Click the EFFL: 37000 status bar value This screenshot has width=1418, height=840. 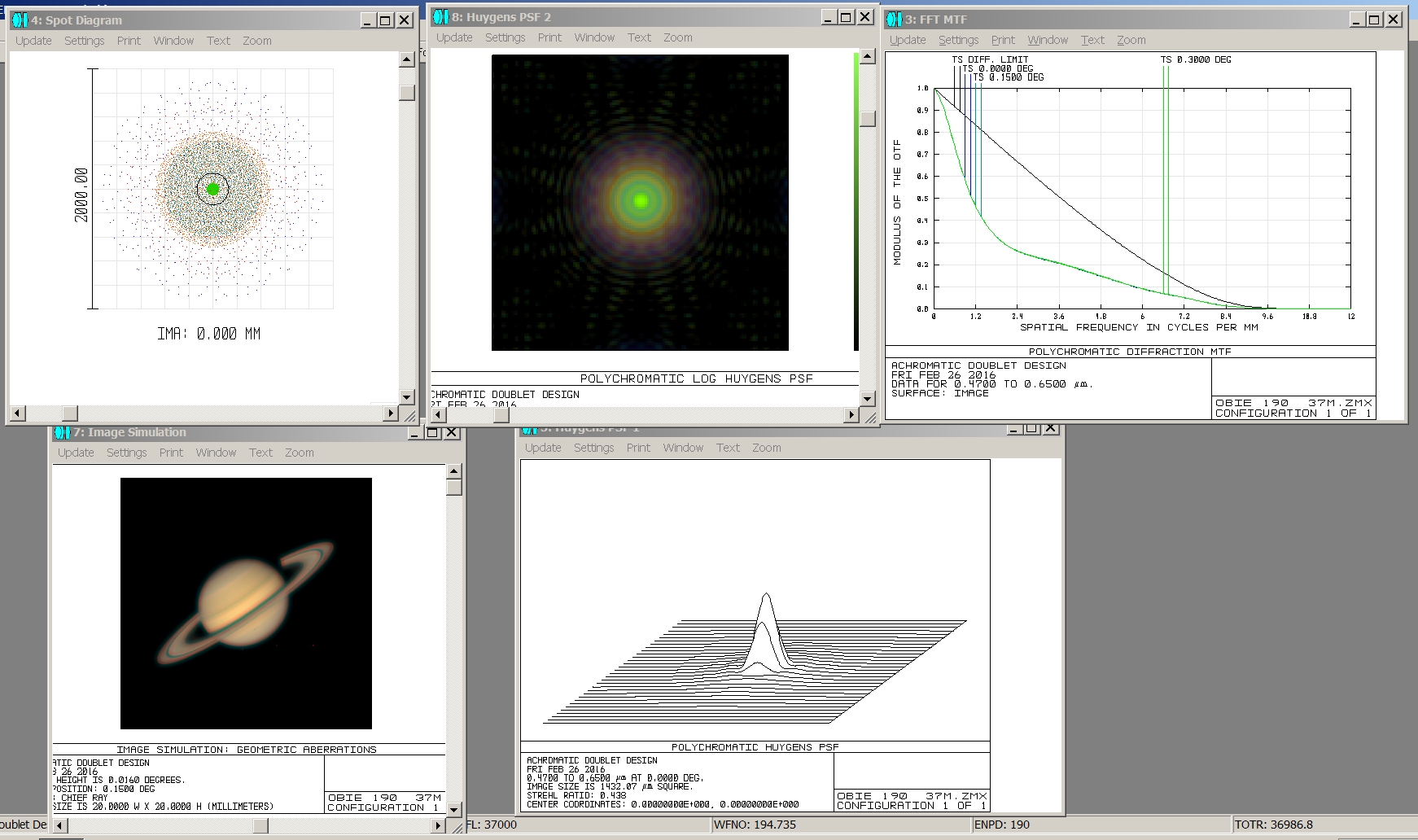point(492,825)
